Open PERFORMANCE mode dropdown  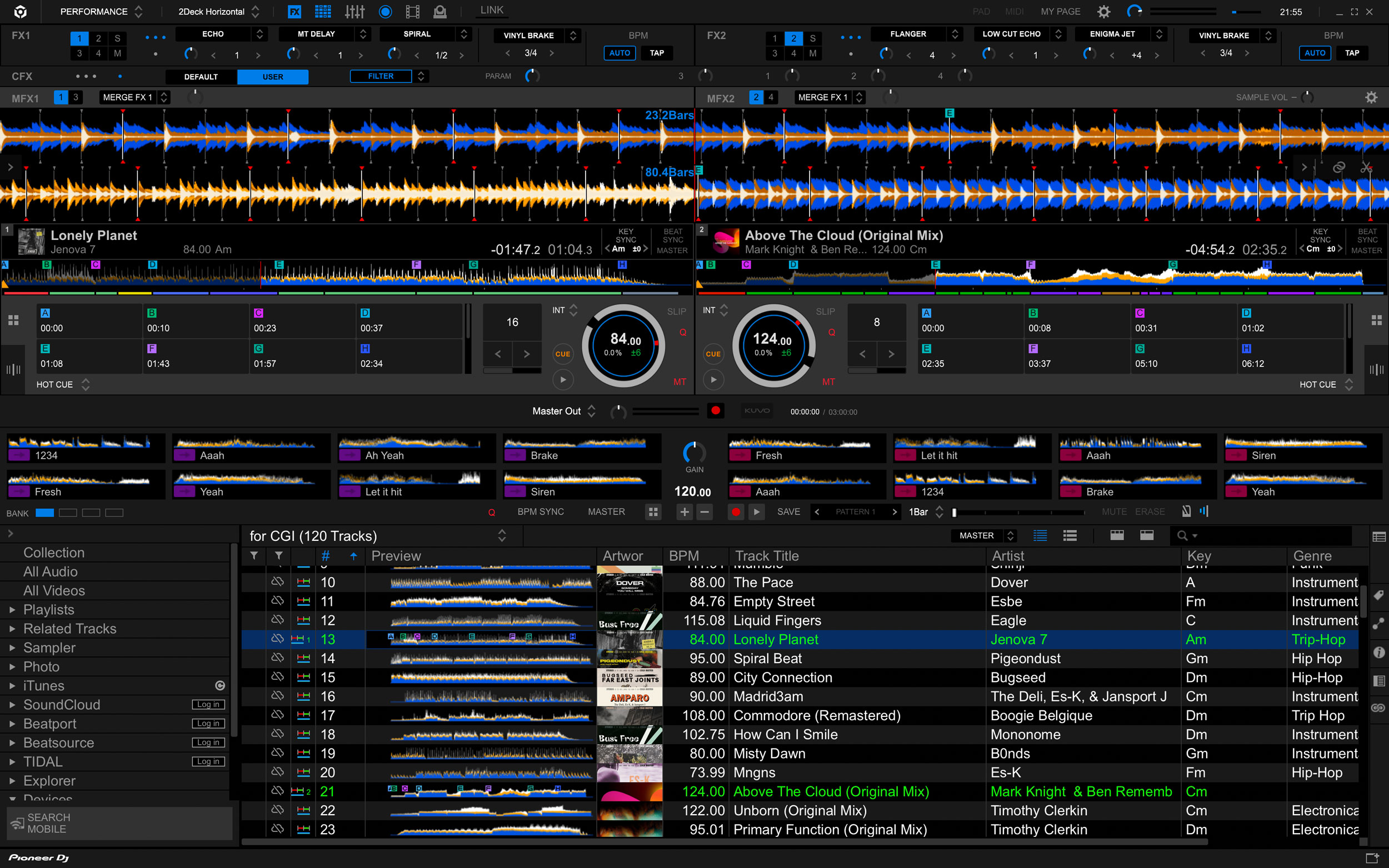(x=101, y=12)
